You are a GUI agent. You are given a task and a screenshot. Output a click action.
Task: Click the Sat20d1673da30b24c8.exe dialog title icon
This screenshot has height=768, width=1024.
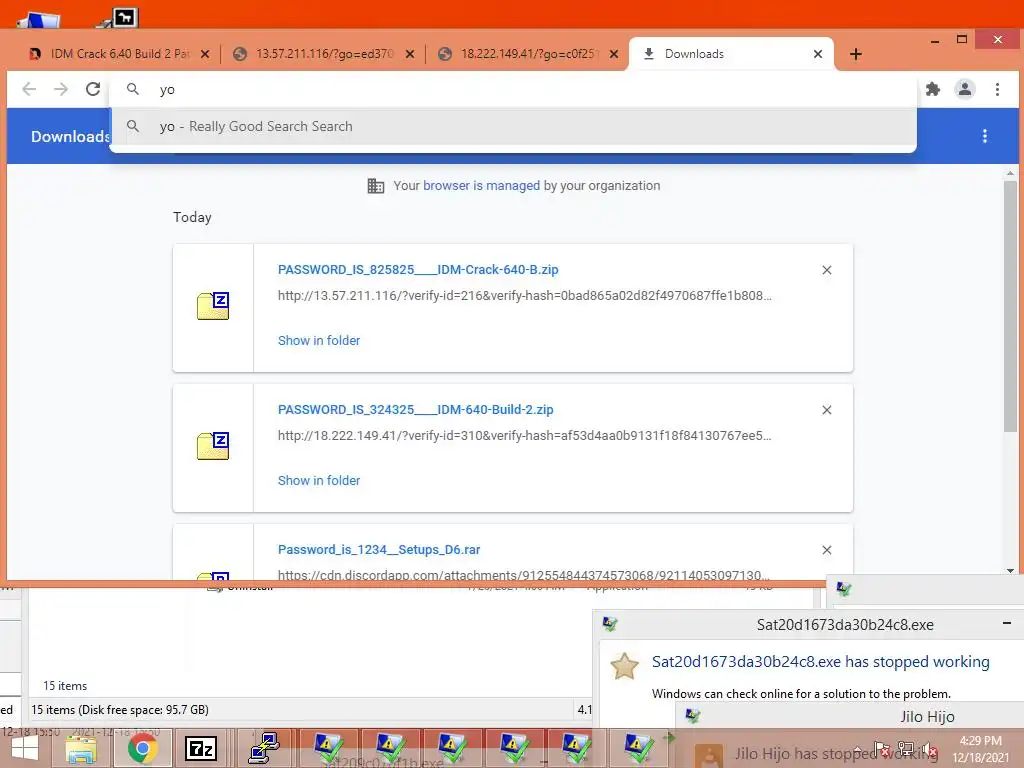[610, 624]
